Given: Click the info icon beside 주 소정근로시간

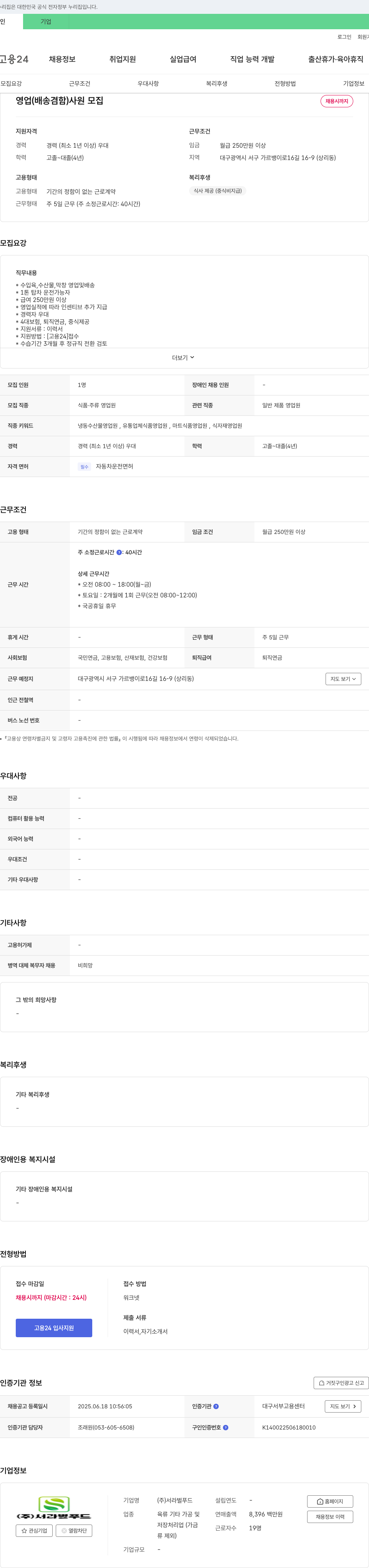Looking at the screenshot, I should [x=119, y=552].
